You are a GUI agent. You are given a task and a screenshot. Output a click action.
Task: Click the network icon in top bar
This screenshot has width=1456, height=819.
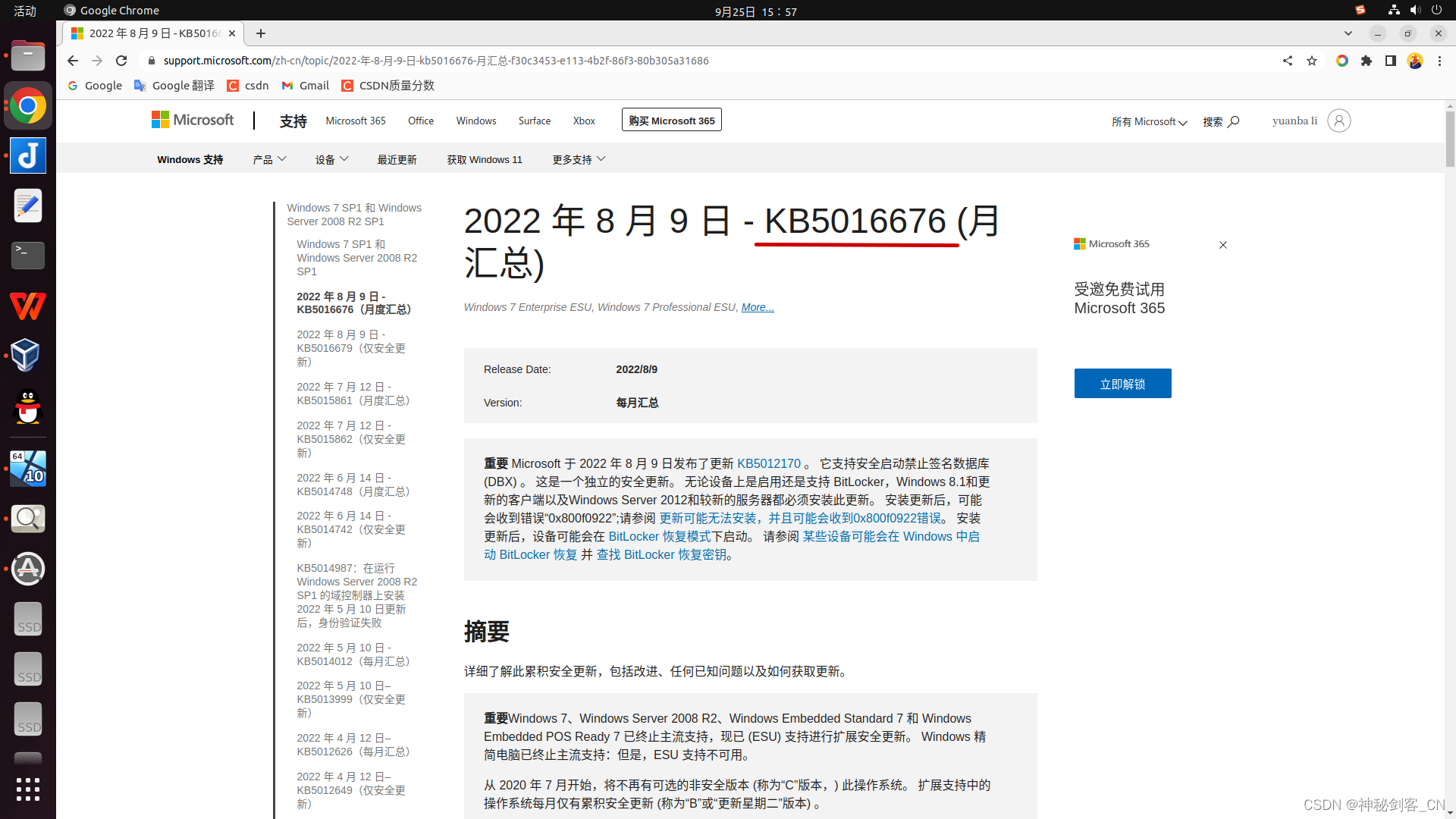(x=1394, y=11)
